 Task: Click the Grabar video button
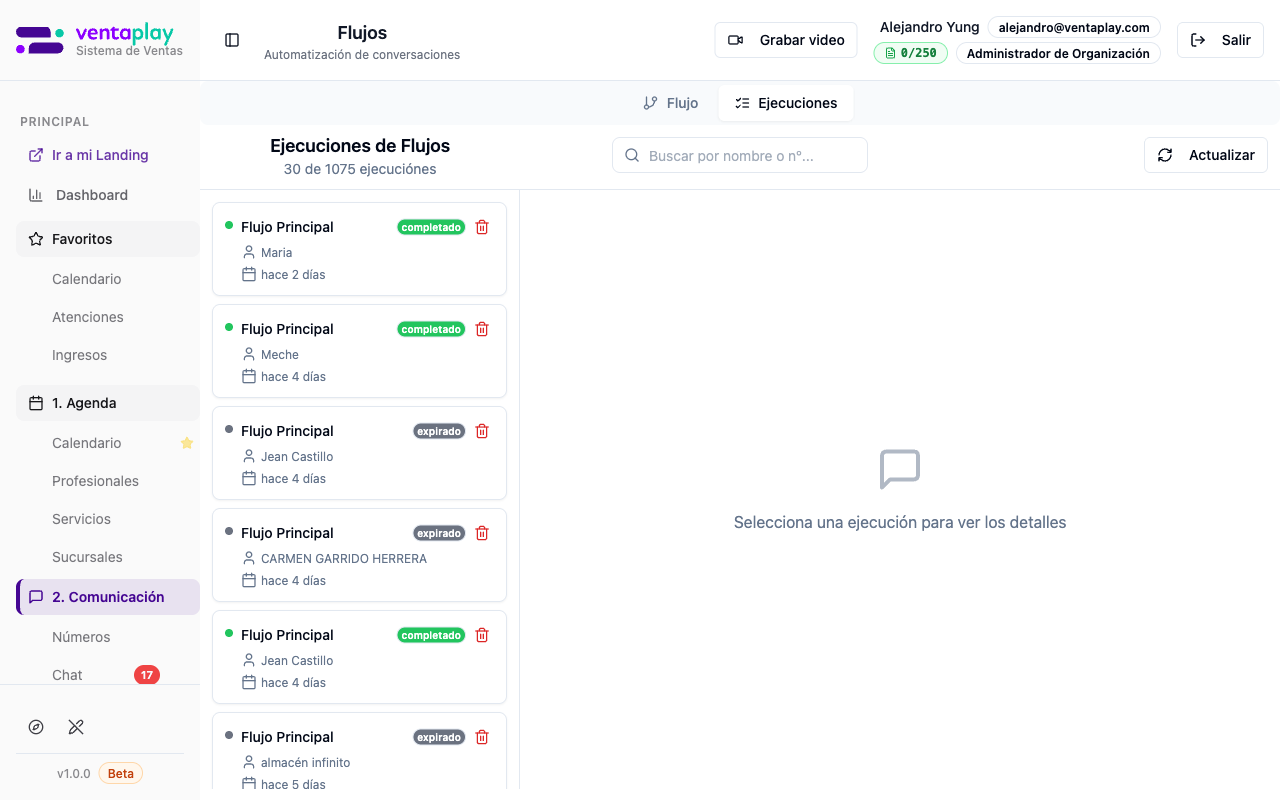(786, 40)
